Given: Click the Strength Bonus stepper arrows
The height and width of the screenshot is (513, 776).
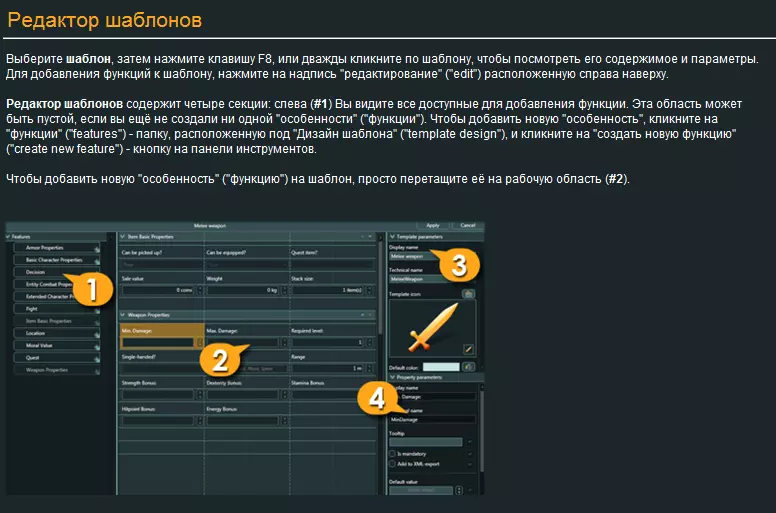Looking at the screenshot, I should click(x=200, y=394).
